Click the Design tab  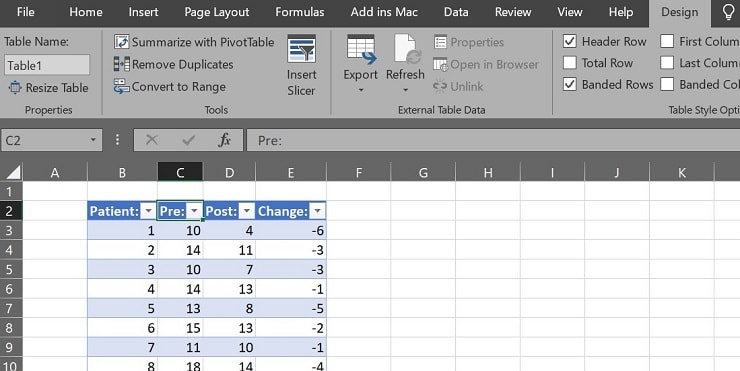pos(680,13)
